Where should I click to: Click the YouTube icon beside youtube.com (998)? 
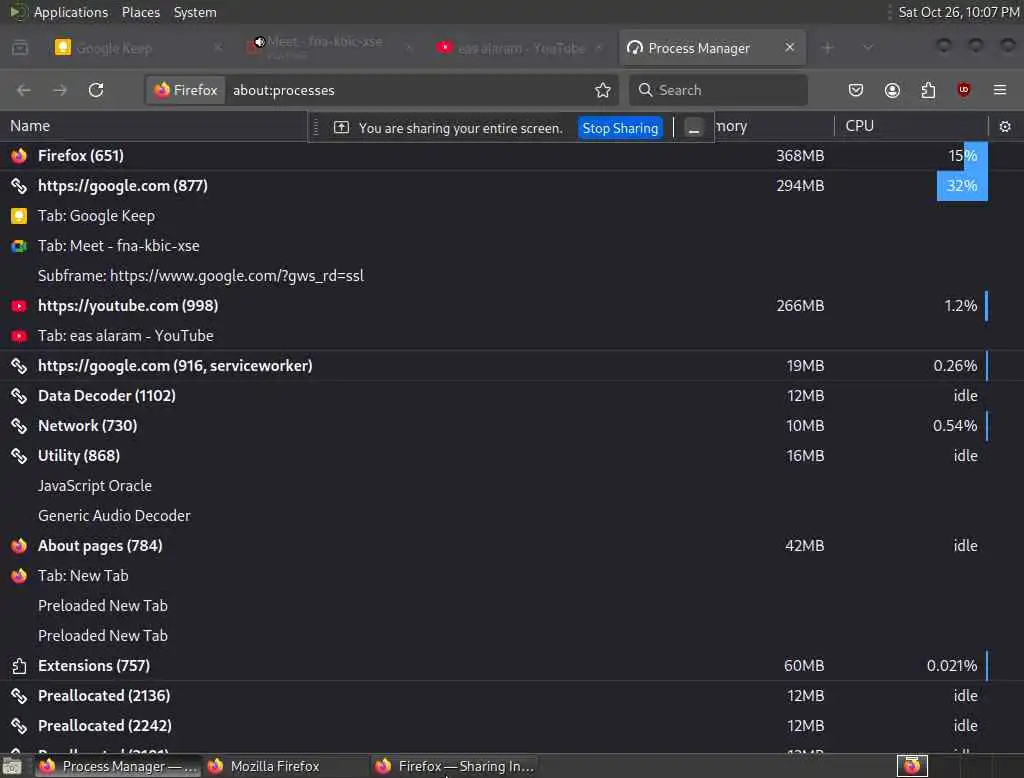[x=19, y=306]
